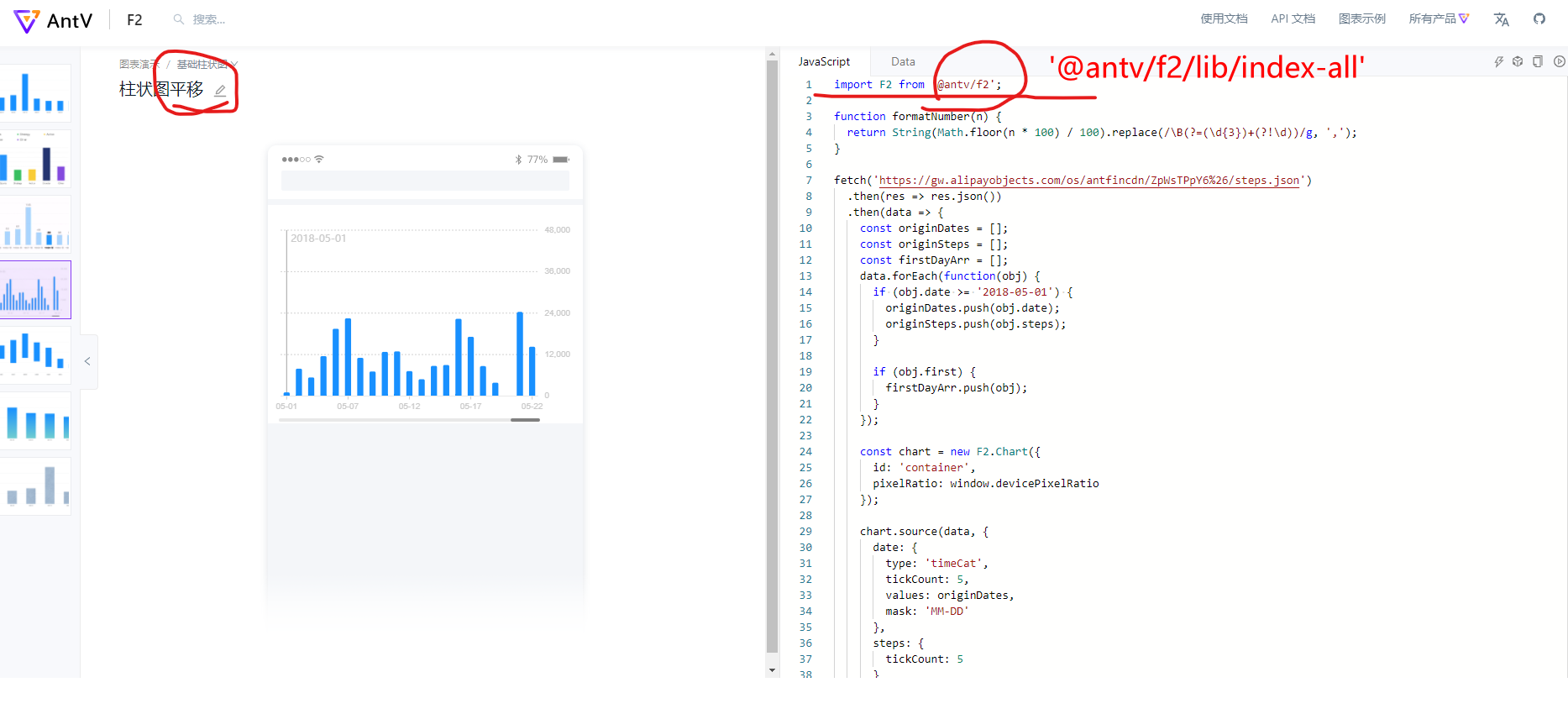Click the scrollbar down arrow
This screenshot has width=1568, height=714.
coord(772,670)
